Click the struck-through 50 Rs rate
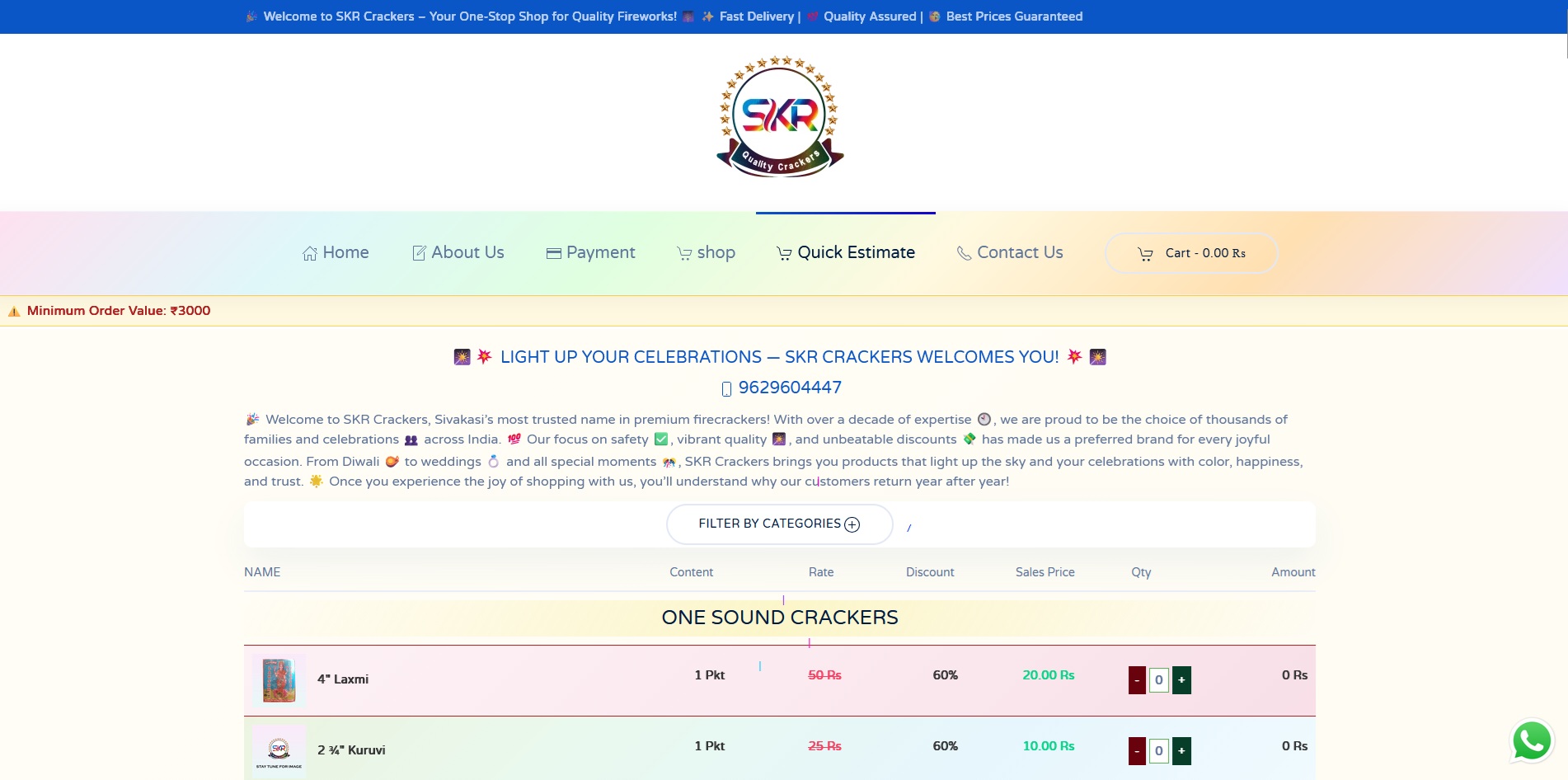Image resolution: width=1568 pixels, height=780 pixels. 824,675
